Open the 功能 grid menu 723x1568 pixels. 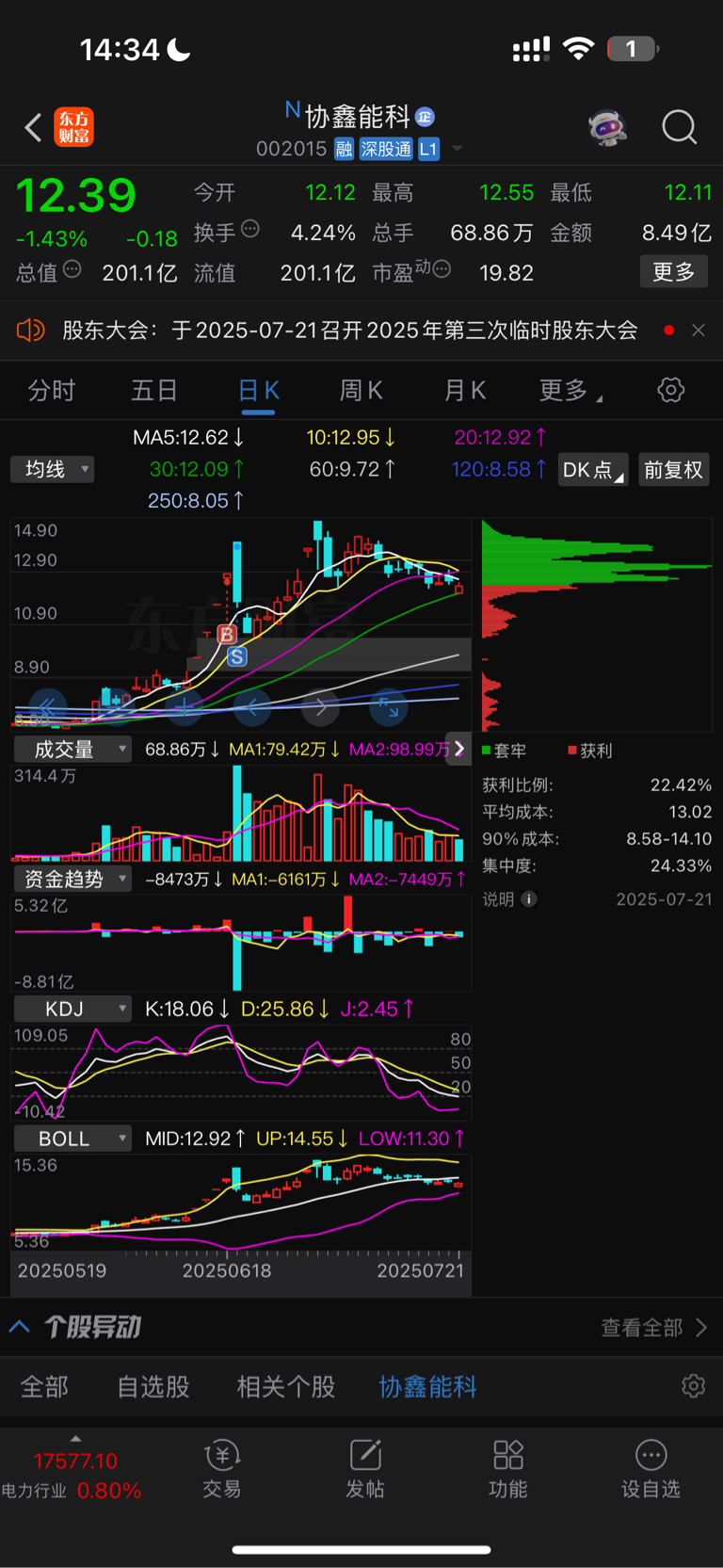[x=508, y=1469]
